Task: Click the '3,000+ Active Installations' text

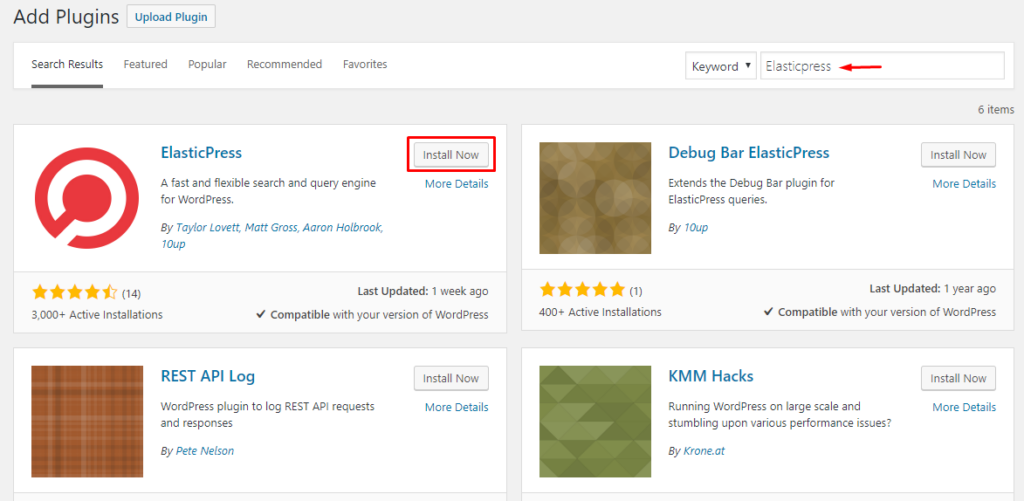Action: (x=97, y=314)
